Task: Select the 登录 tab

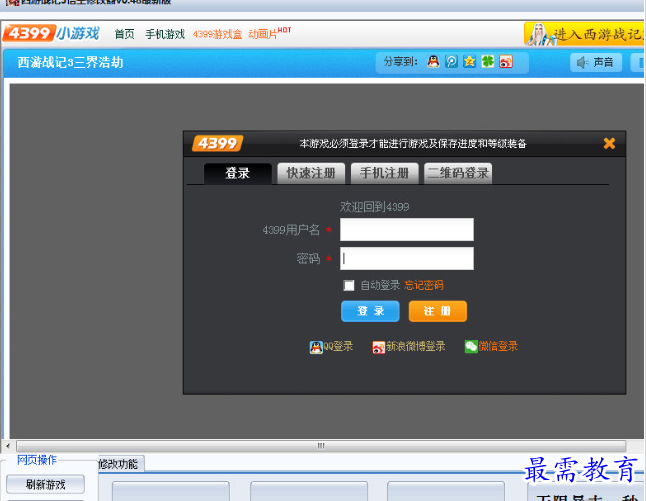Action: (238, 173)
